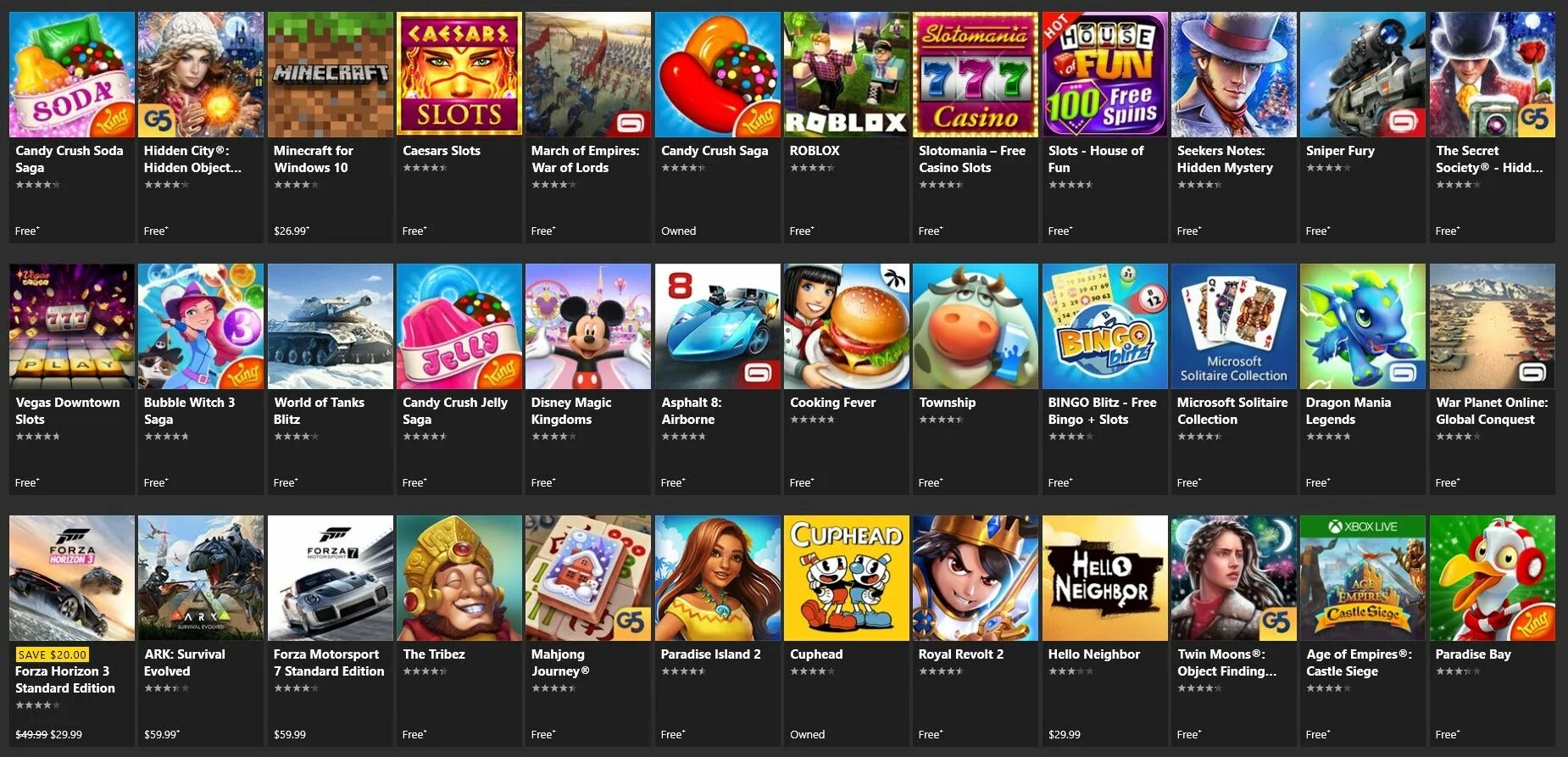Viewport: 1568px width, 757px height.
Task: Open the Minecraft for Windows 10 tile
Action: (x=330, y=127)
